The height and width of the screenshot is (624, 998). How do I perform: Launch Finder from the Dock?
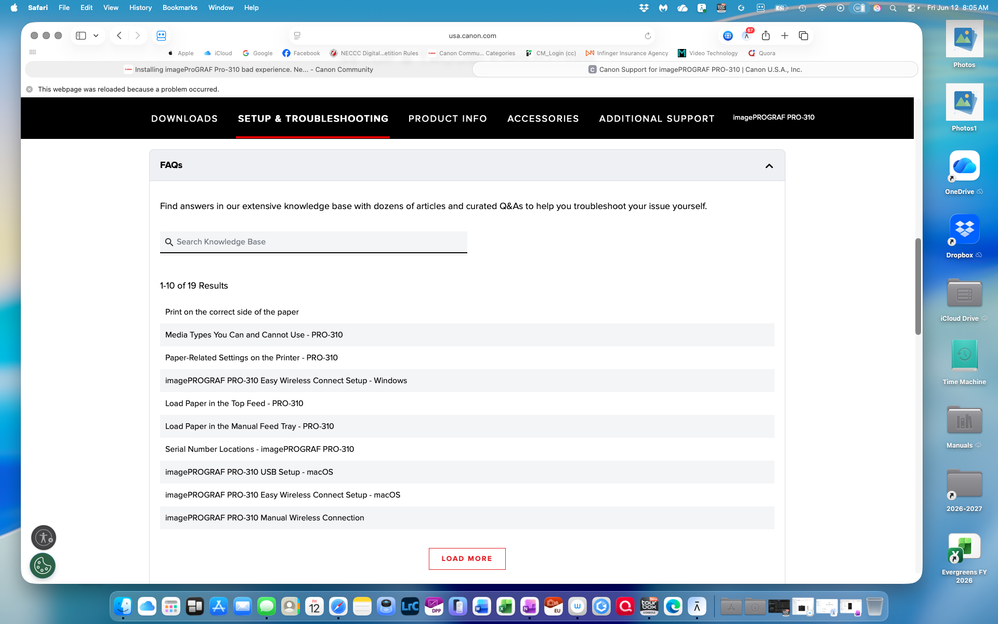click(x=123, y=606)
